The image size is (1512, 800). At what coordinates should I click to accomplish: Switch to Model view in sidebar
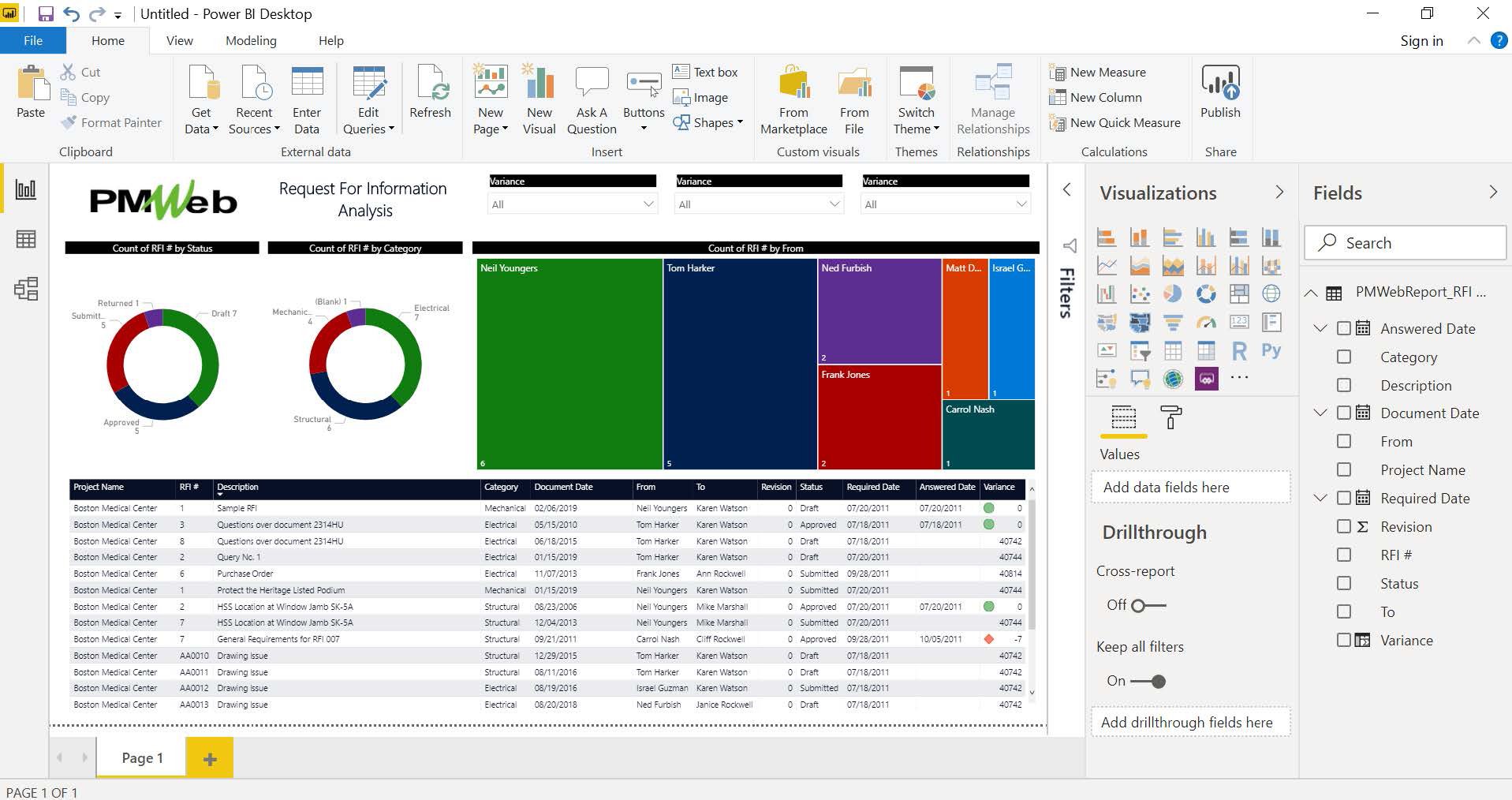click(25, 289)
